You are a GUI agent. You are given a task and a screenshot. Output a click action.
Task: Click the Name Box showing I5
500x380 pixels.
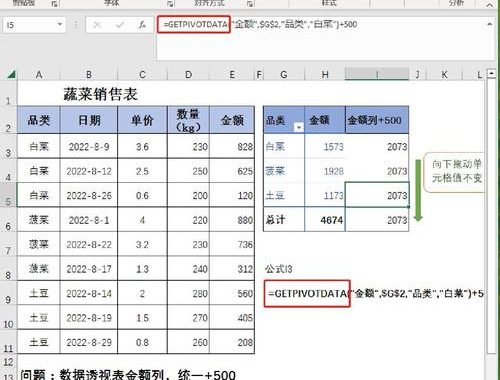[x=34, y=25]
